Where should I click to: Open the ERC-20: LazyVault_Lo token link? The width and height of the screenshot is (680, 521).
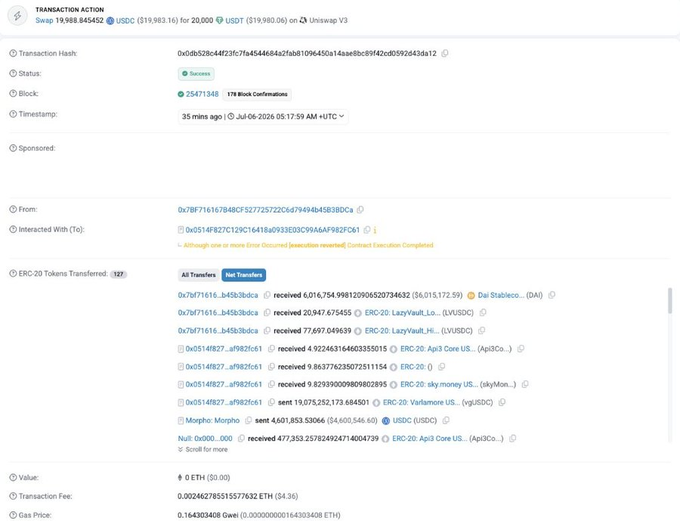click(402, 313)
